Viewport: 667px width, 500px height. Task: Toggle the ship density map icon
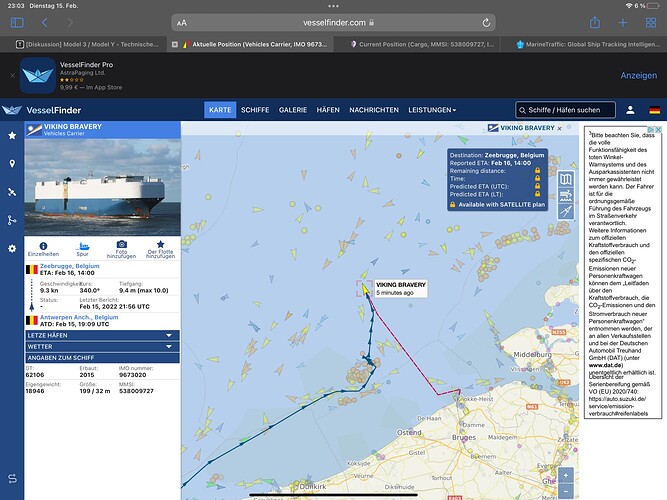click(566, 195)
